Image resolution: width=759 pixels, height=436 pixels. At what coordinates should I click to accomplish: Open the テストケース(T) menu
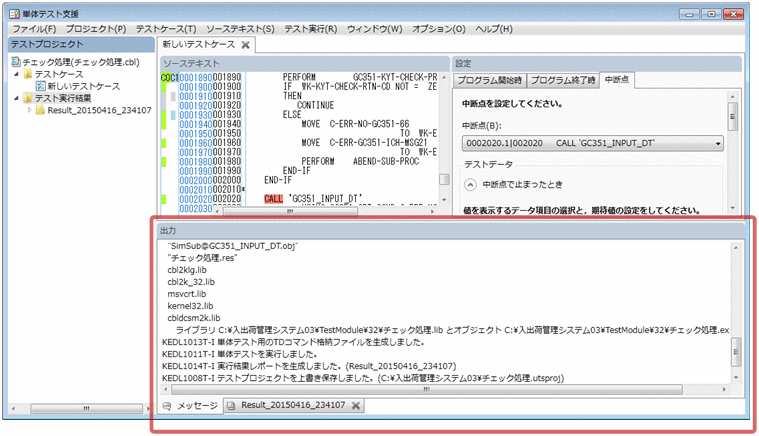pyautogui.click(x=166, y=29)
